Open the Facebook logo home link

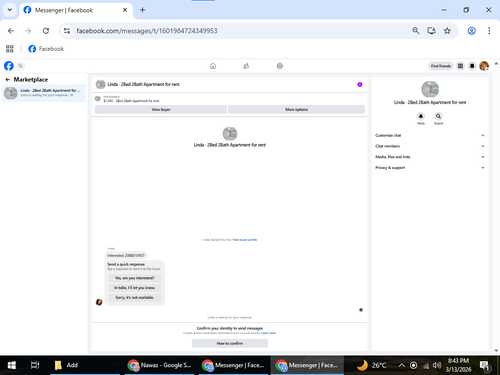pos(9,66)
